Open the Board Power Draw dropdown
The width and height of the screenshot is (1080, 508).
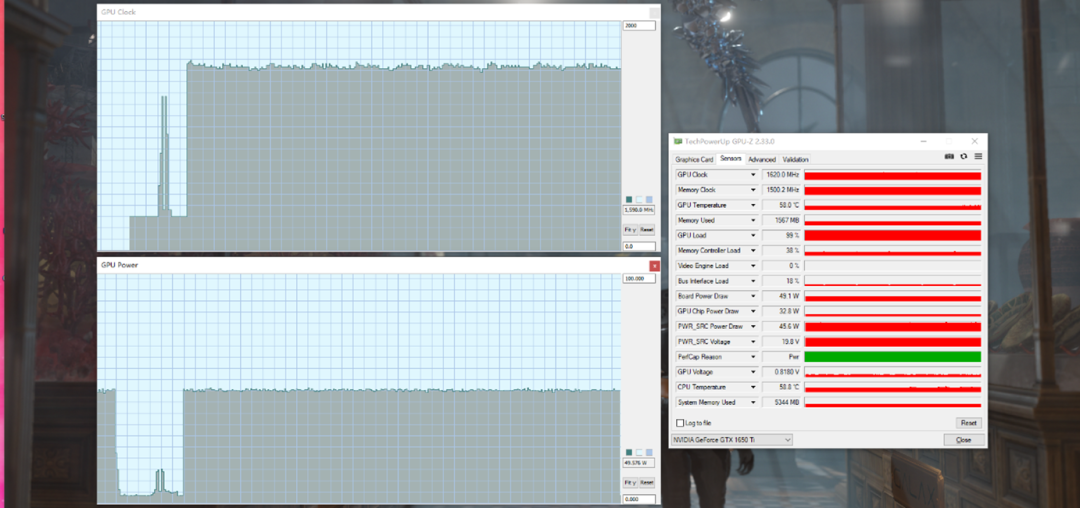click(753, 296)
